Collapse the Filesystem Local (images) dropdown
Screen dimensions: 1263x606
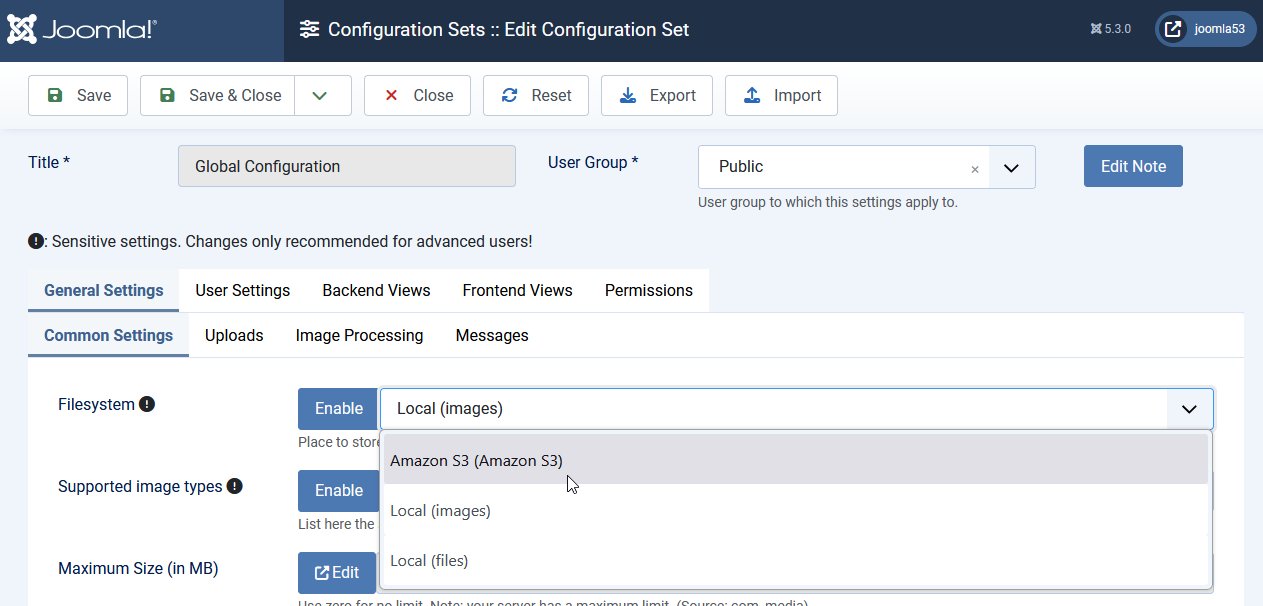pyautogui.click(x=1189, y=408)
